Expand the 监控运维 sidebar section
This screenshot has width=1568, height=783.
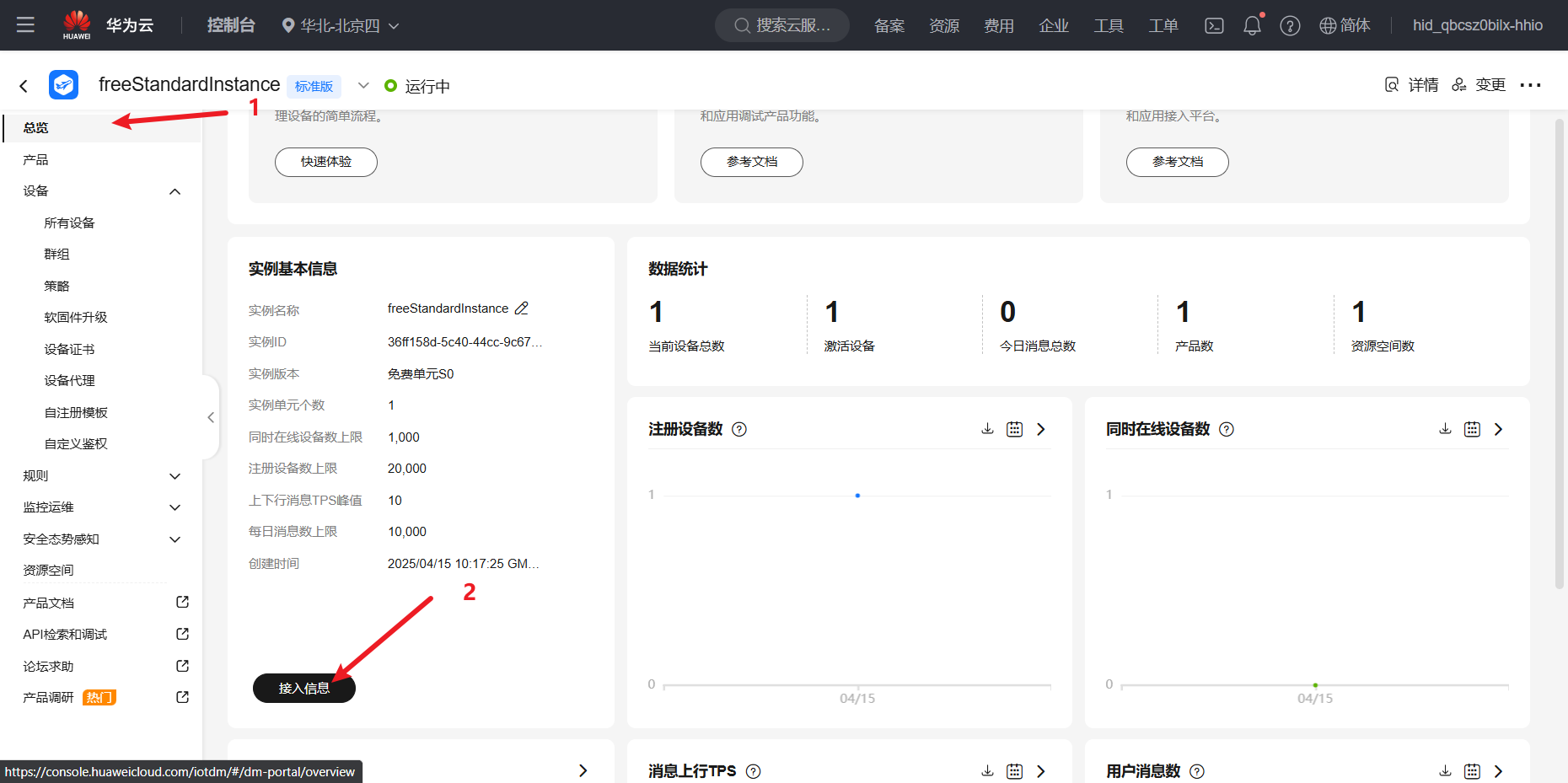[175, 507]
